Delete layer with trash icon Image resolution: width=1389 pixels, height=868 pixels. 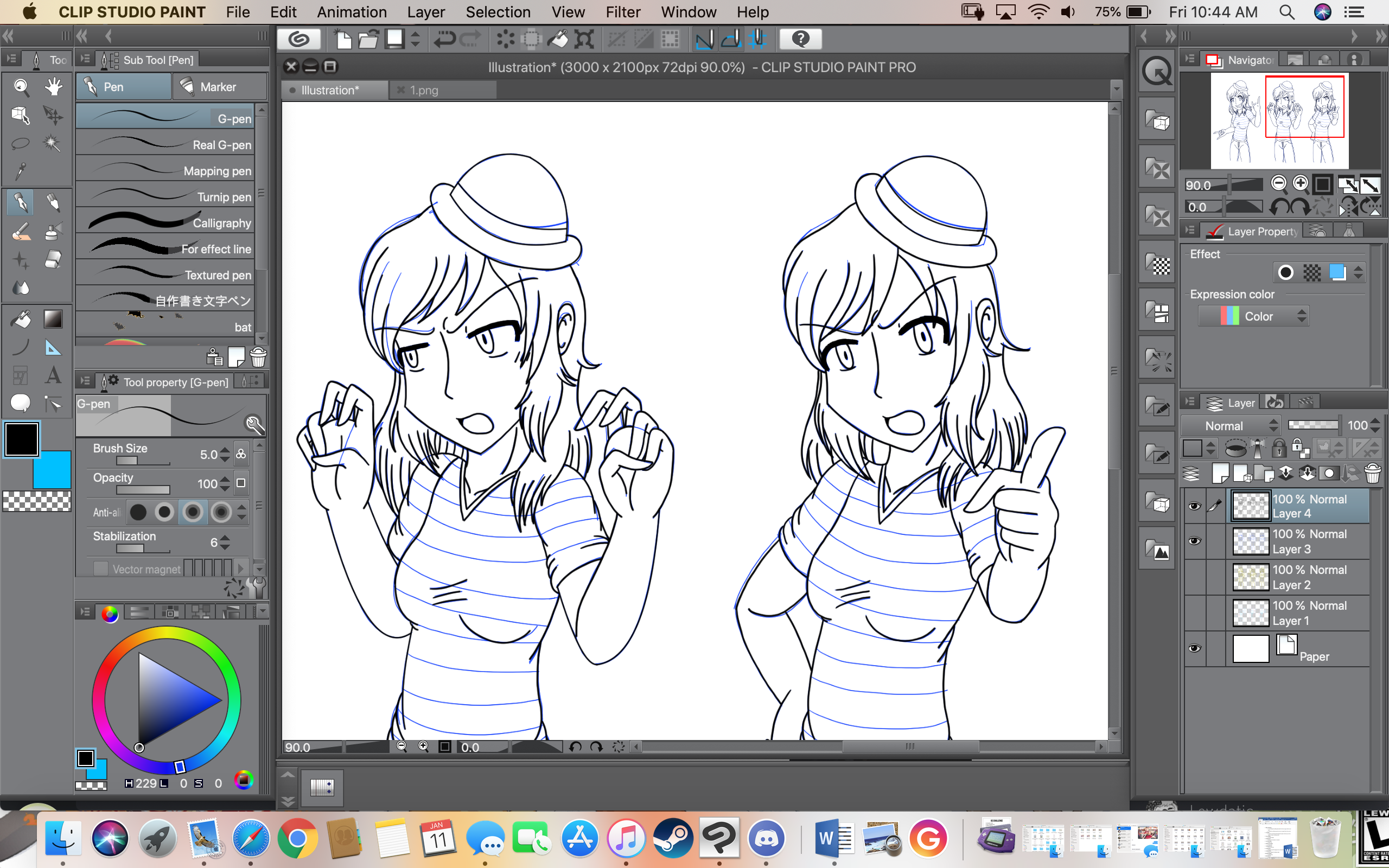pyautogui.click(x=1372, y=473)
